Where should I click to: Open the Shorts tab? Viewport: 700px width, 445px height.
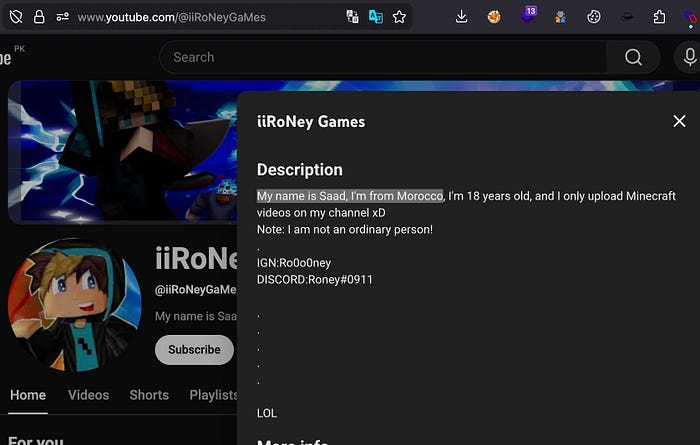pos(149,395)
